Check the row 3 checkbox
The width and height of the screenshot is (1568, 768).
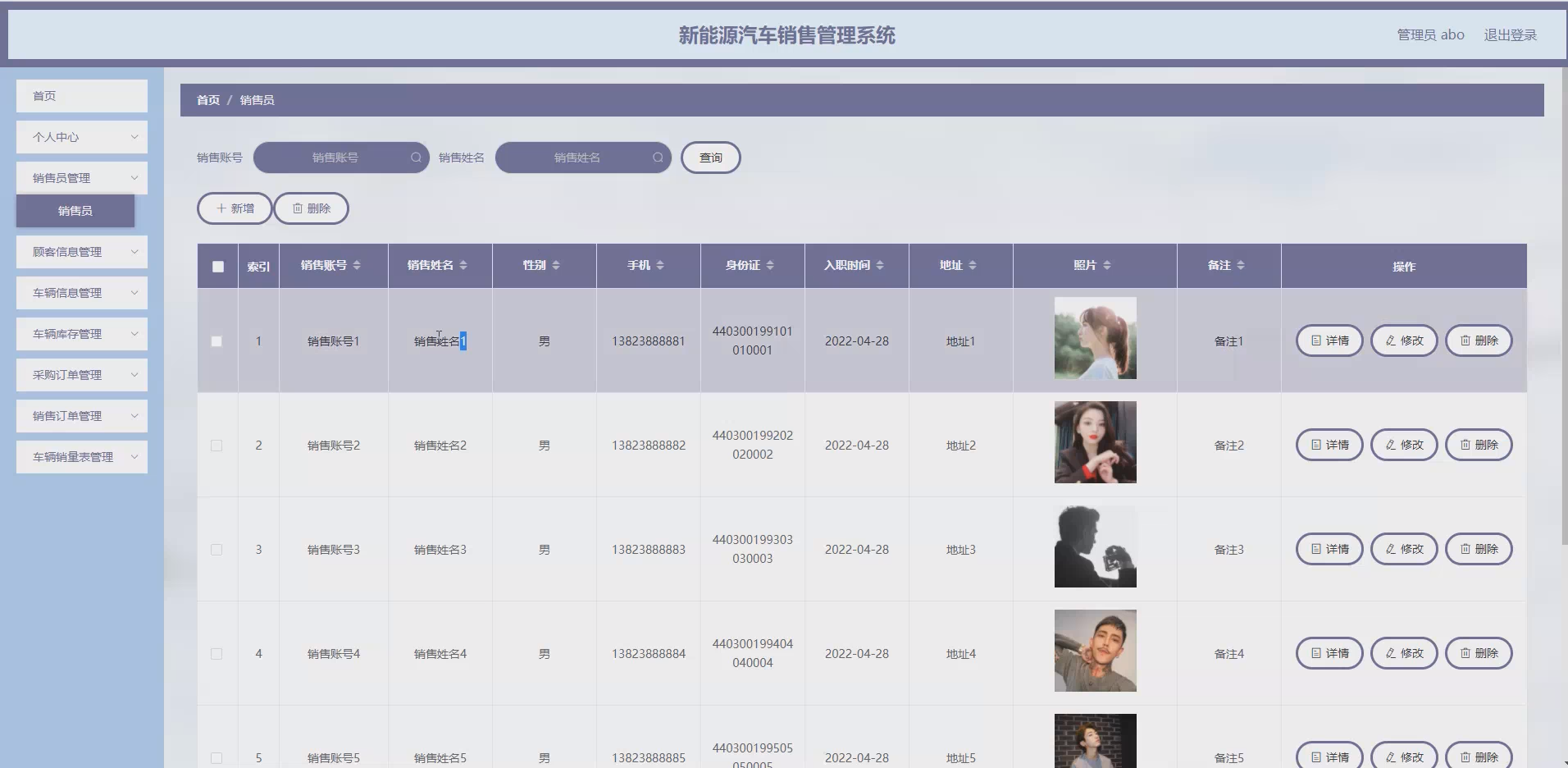217,550
